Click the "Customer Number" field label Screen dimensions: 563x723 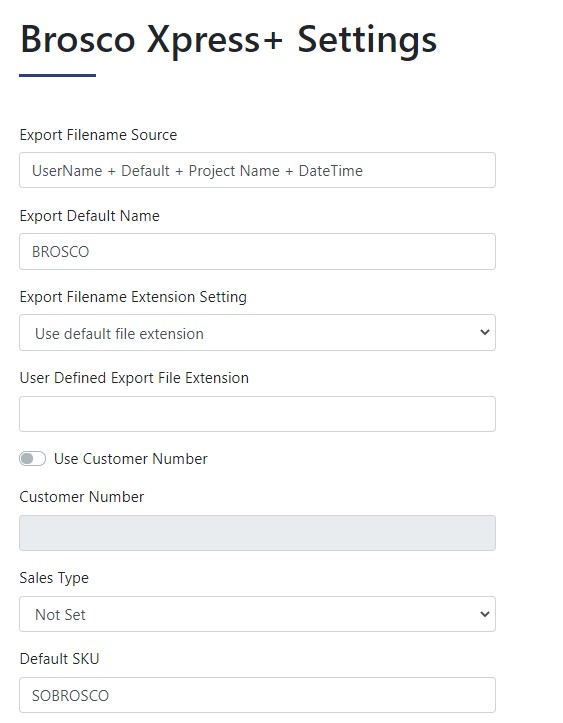tap(82, 497)
